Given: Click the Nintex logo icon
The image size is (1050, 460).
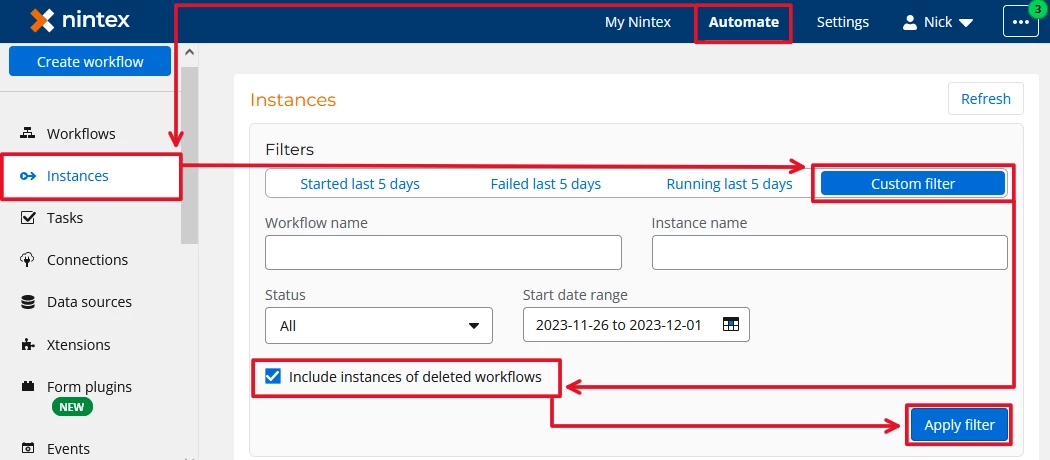Looking at the screenshot, I should (42, 21).
